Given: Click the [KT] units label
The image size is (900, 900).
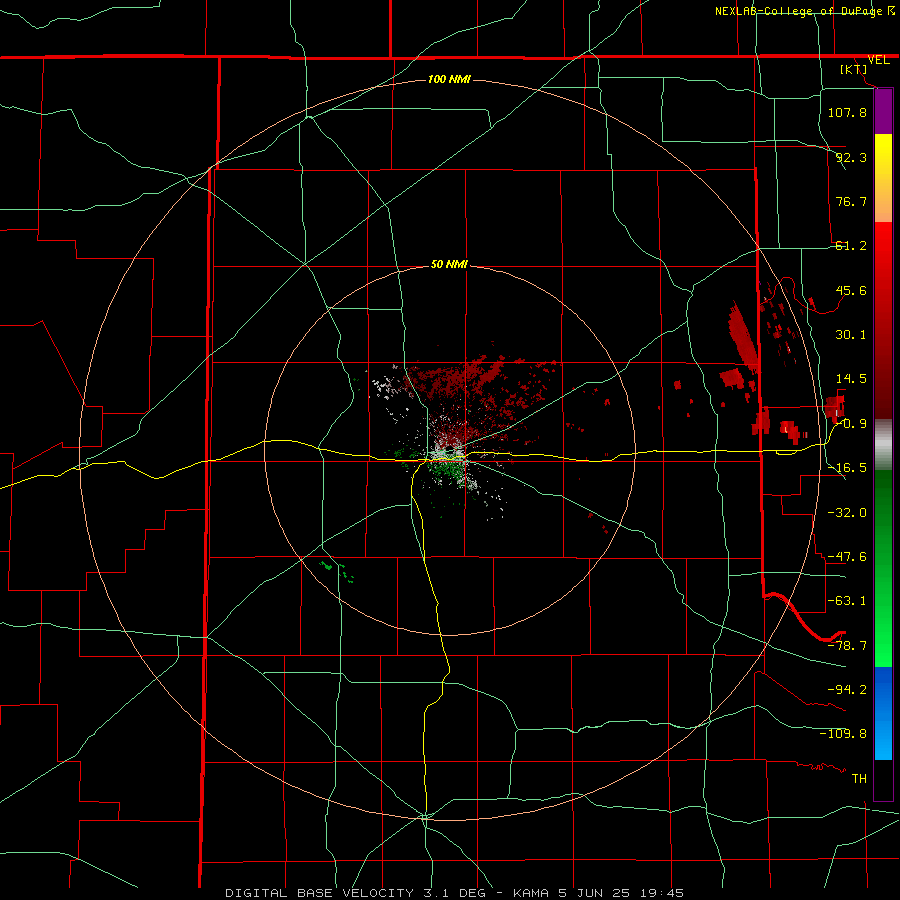Looking at the screenshot, I should [854, 69].
